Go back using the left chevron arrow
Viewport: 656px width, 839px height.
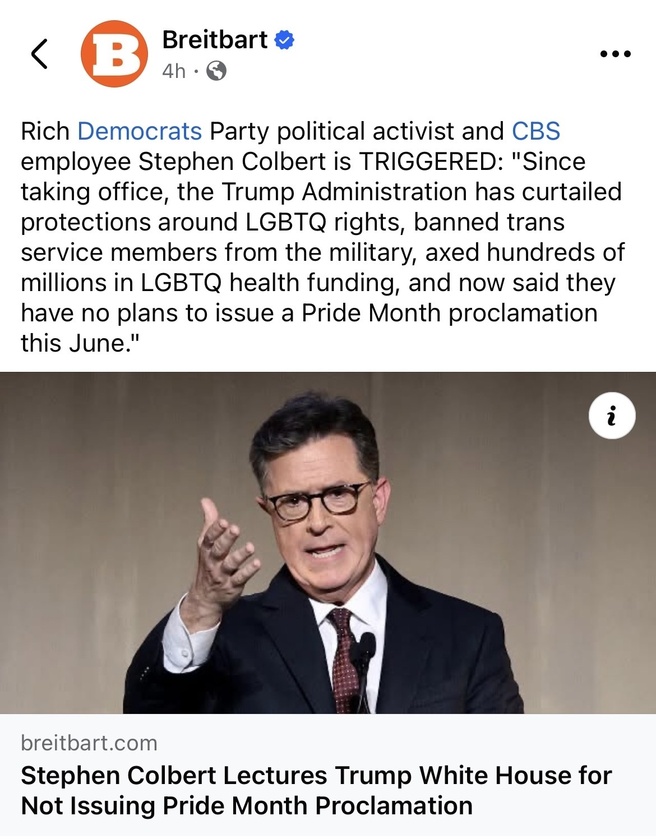click(x=39, y=54)
